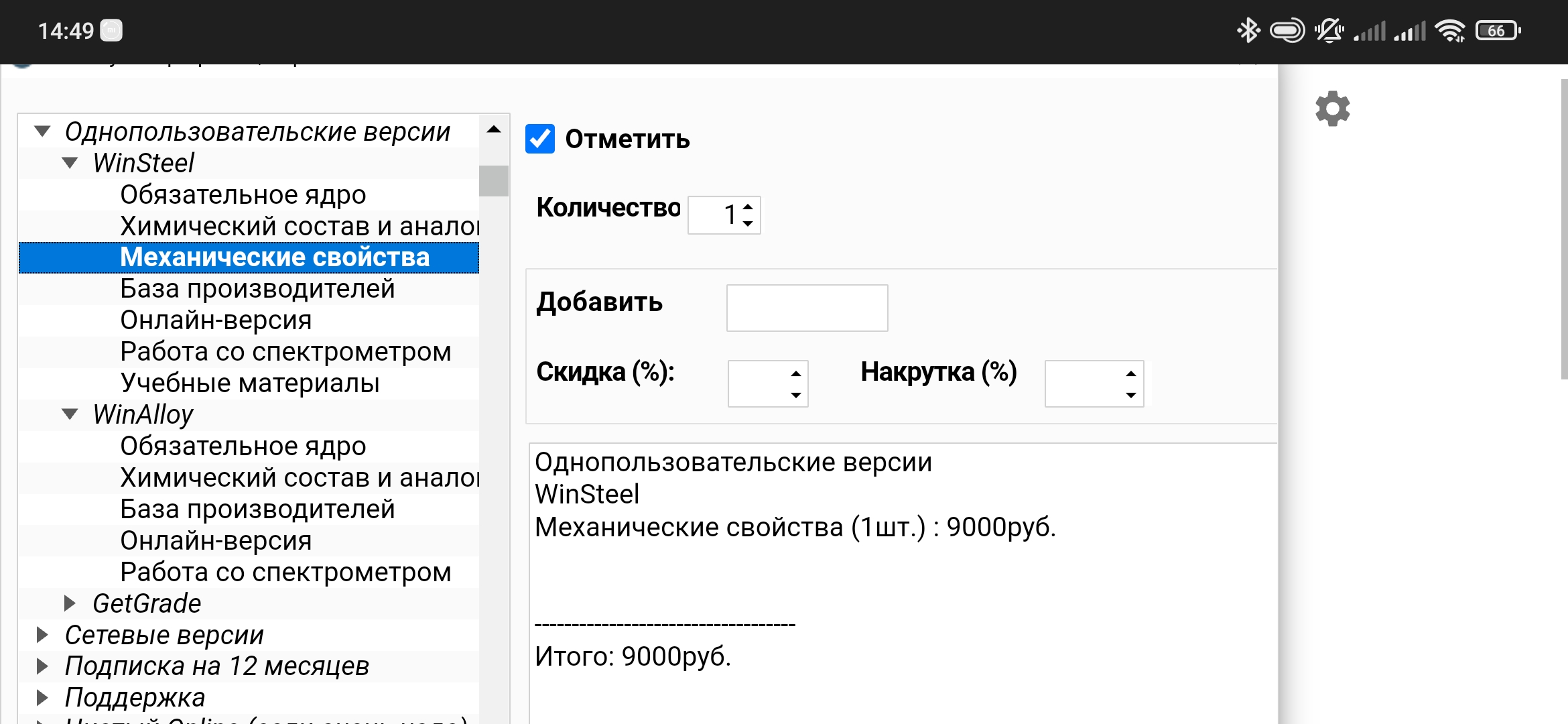
Task: Tap the muted bell icon
Action: [x=1328, y=31]
